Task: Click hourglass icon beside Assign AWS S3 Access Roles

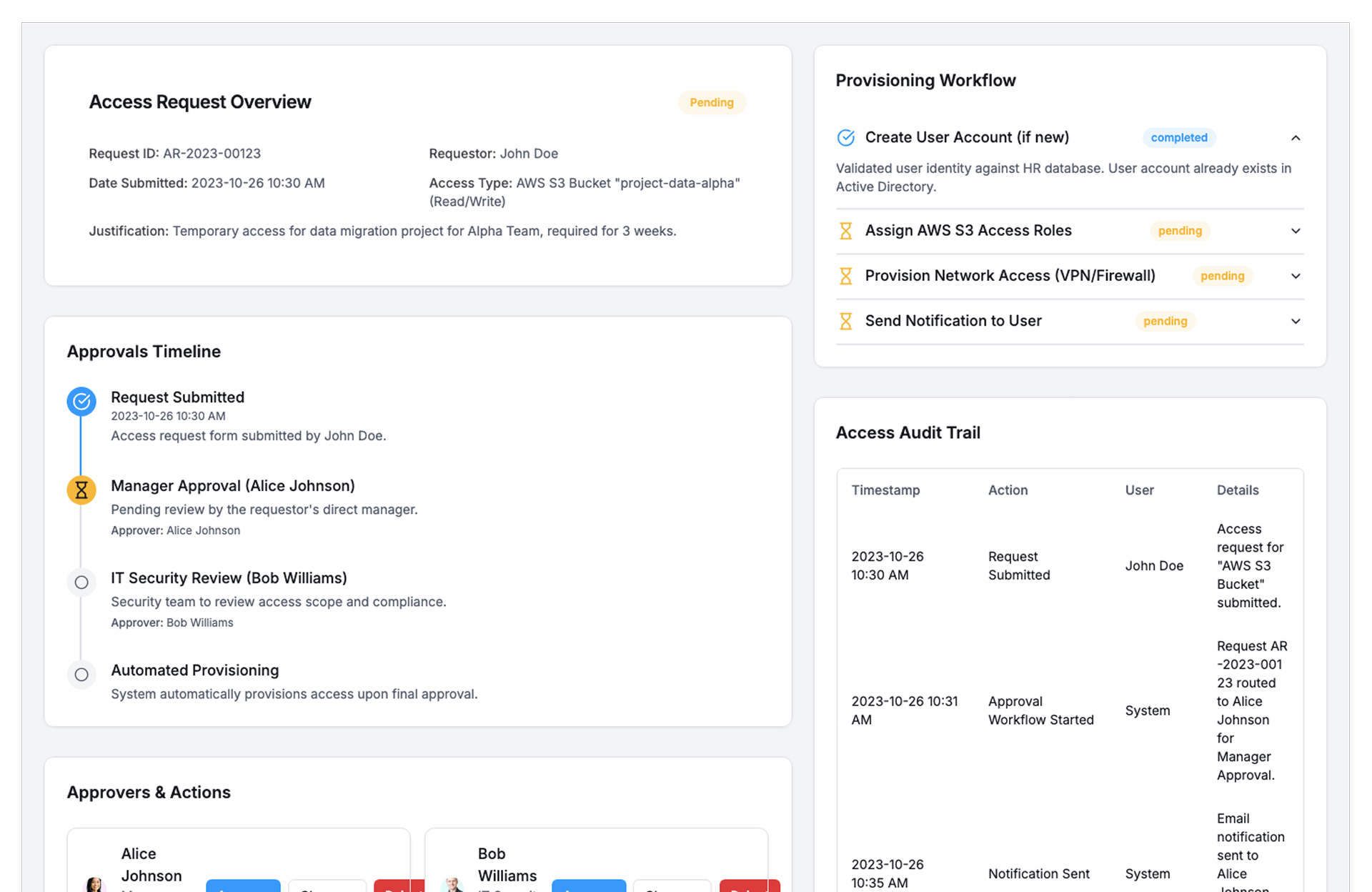Action: pyautogui.click(x=845, y=231)
